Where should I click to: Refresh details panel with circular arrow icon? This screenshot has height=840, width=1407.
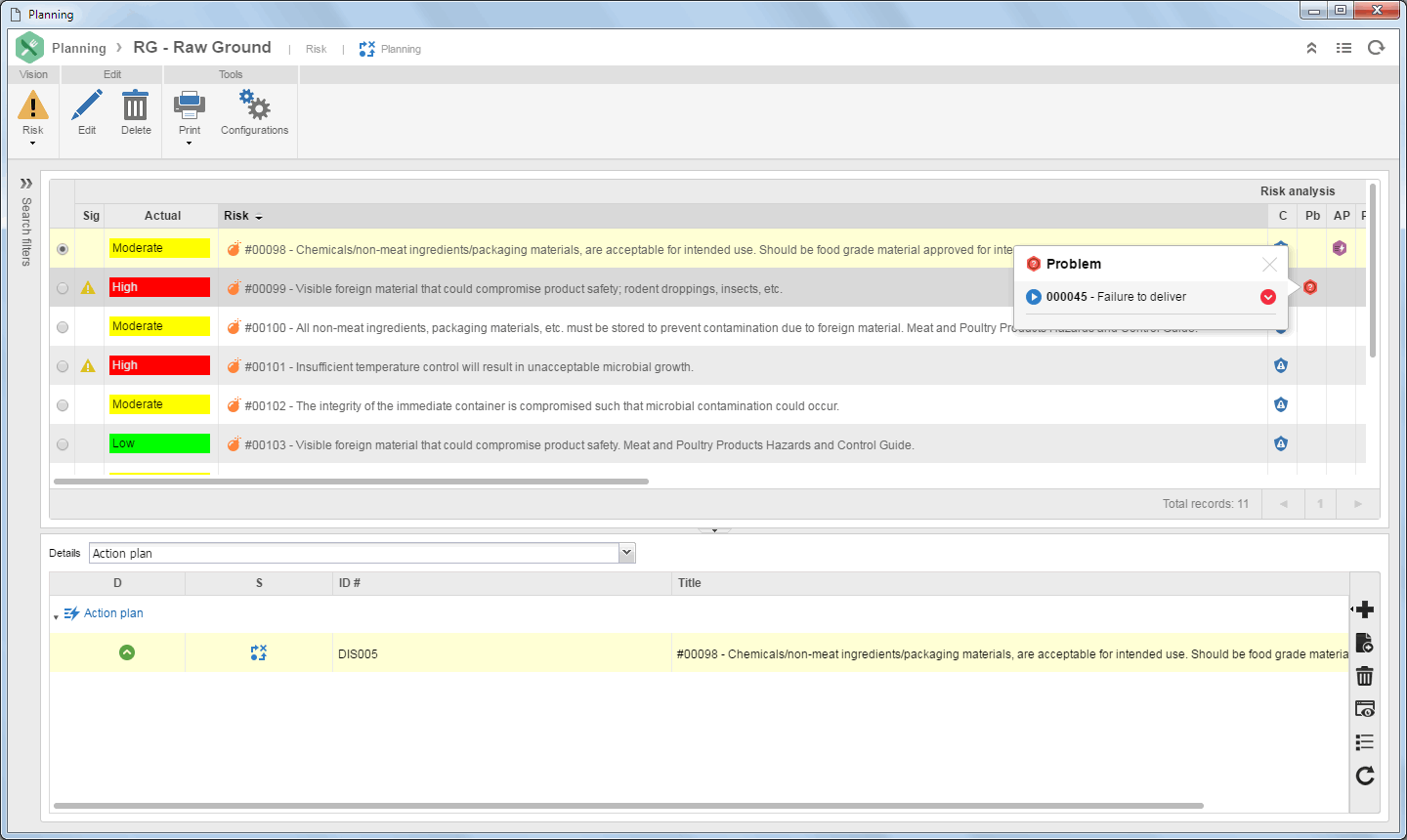click(x=1365, y=776)
